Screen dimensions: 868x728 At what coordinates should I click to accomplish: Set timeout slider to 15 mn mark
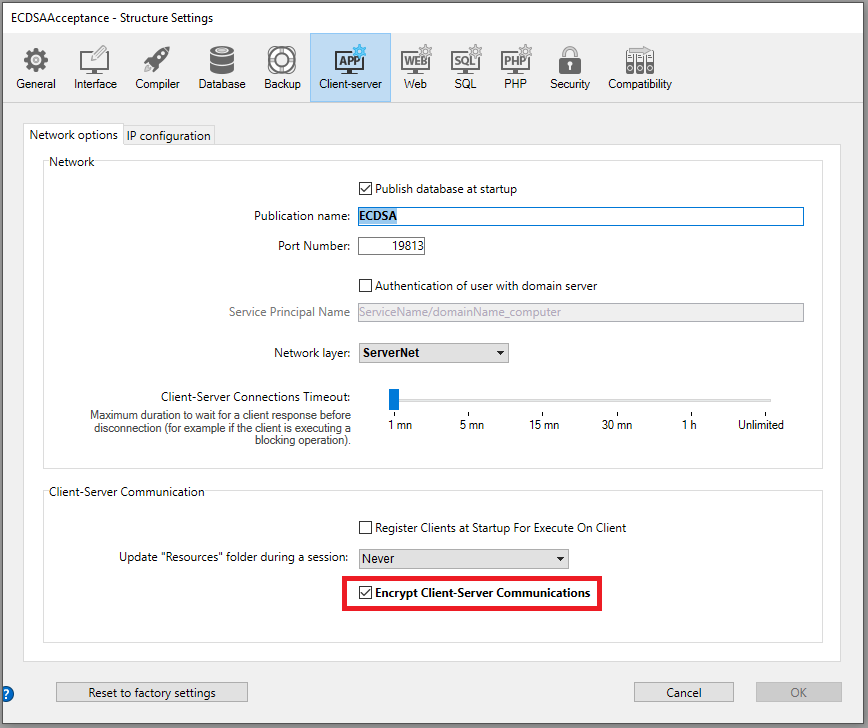pos(542,400)
